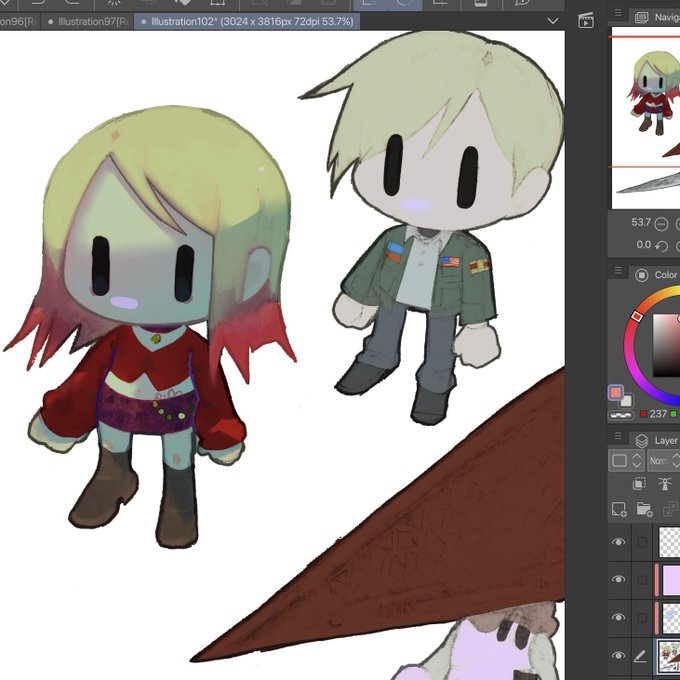This screenshot has width=680, height=680.
Task: Check the box beside lavender layer
Action: 642,580
